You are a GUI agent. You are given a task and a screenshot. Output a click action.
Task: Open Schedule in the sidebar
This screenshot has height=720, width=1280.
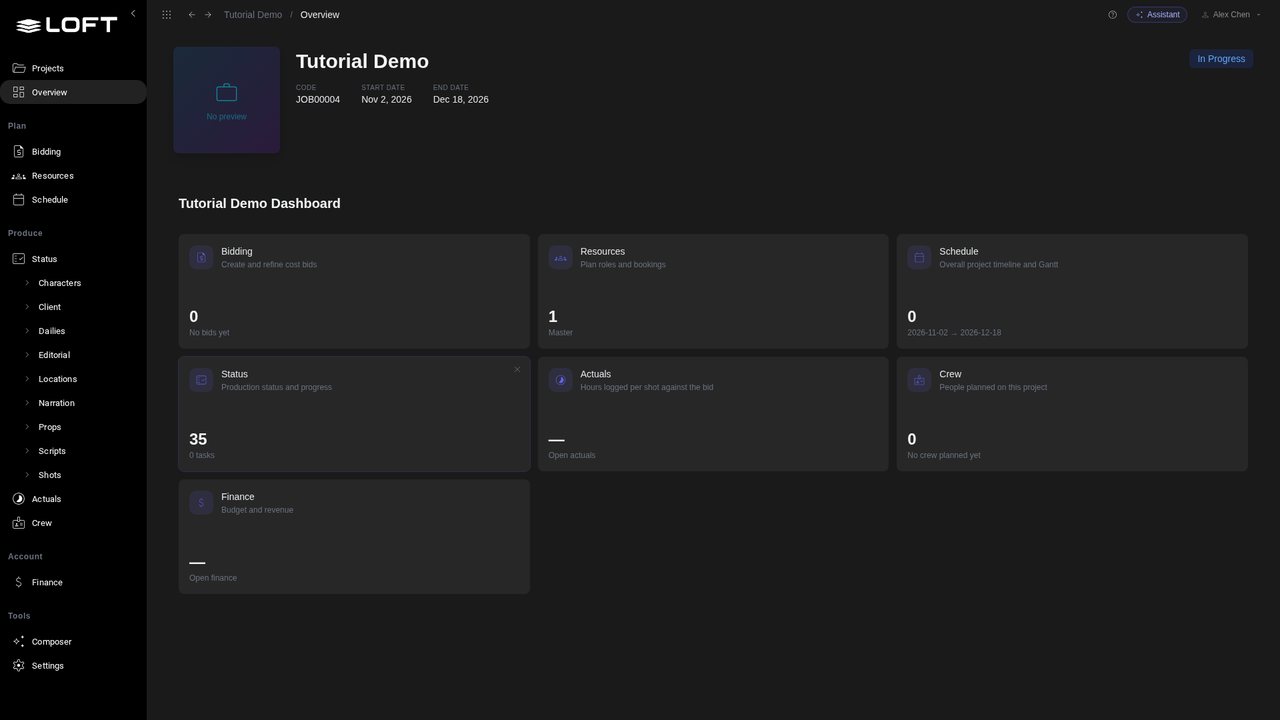pos(73,200)
